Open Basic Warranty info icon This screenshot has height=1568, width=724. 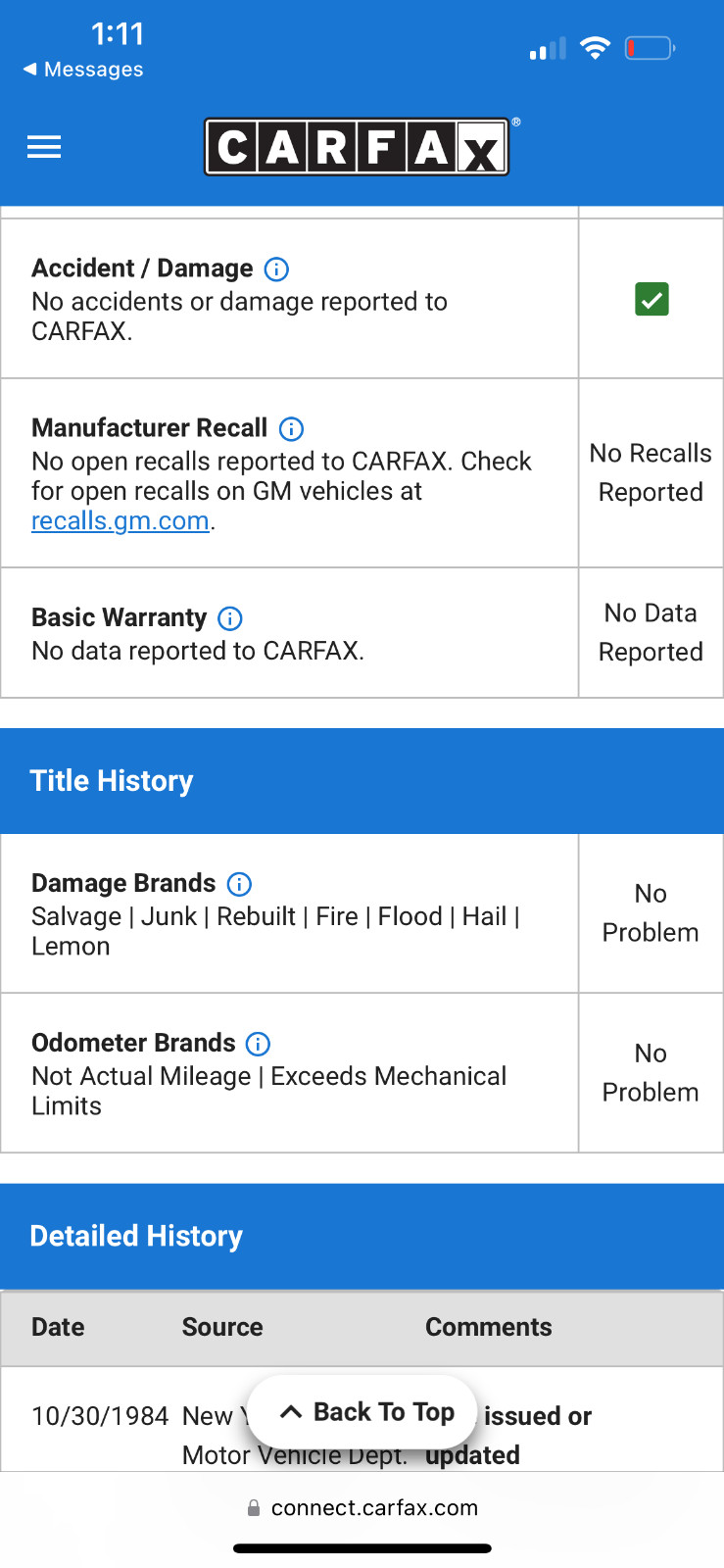click(x=230, y=618)
